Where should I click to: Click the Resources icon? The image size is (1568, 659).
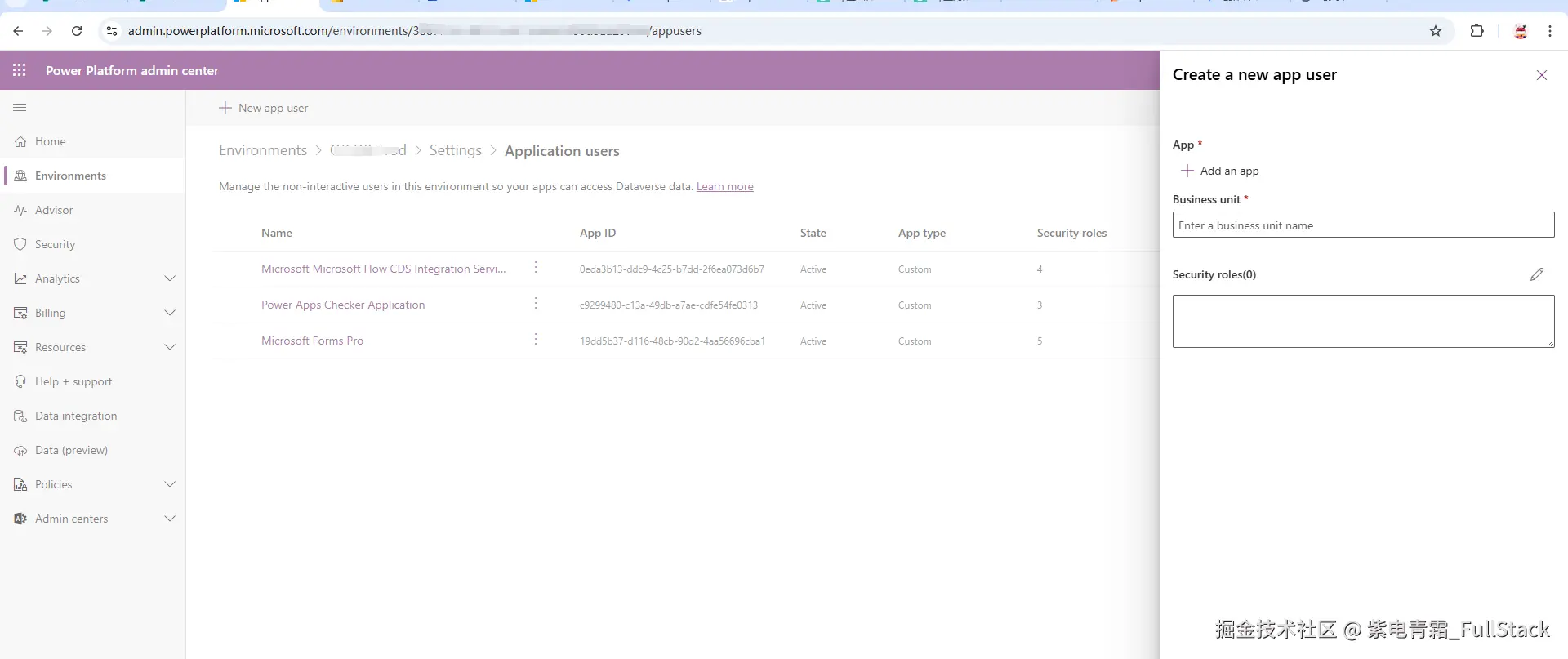pos(20,347)
